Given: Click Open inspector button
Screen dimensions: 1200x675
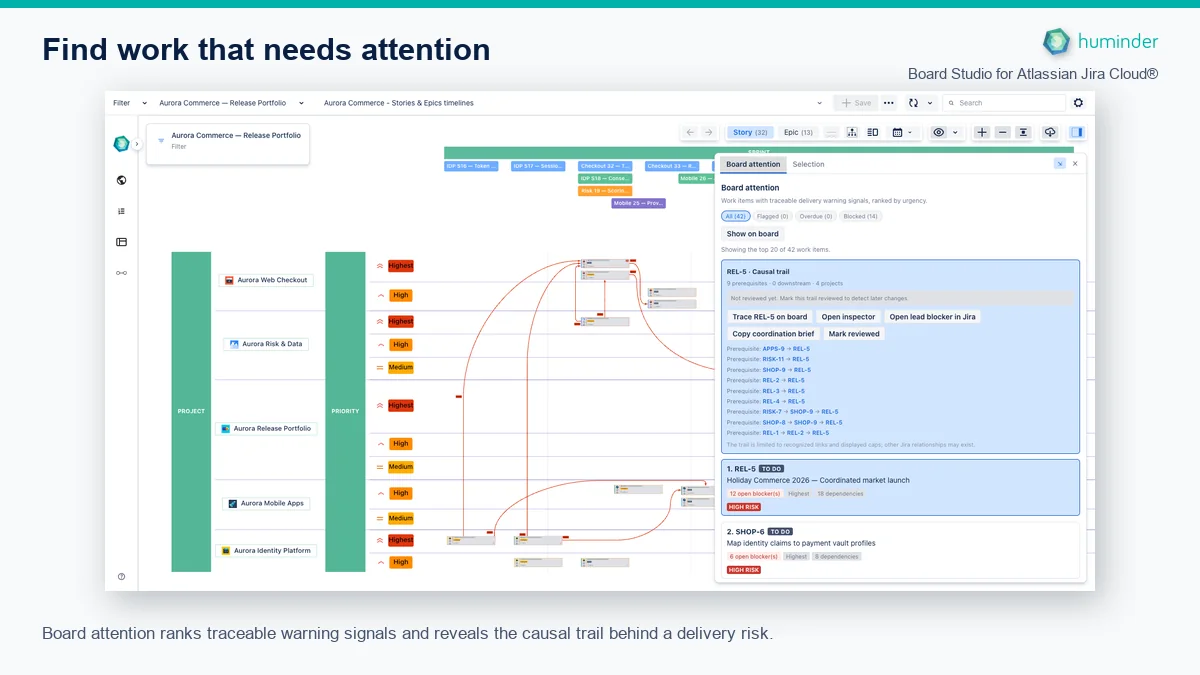Looking at the screenshot, I should click(848, 317).
